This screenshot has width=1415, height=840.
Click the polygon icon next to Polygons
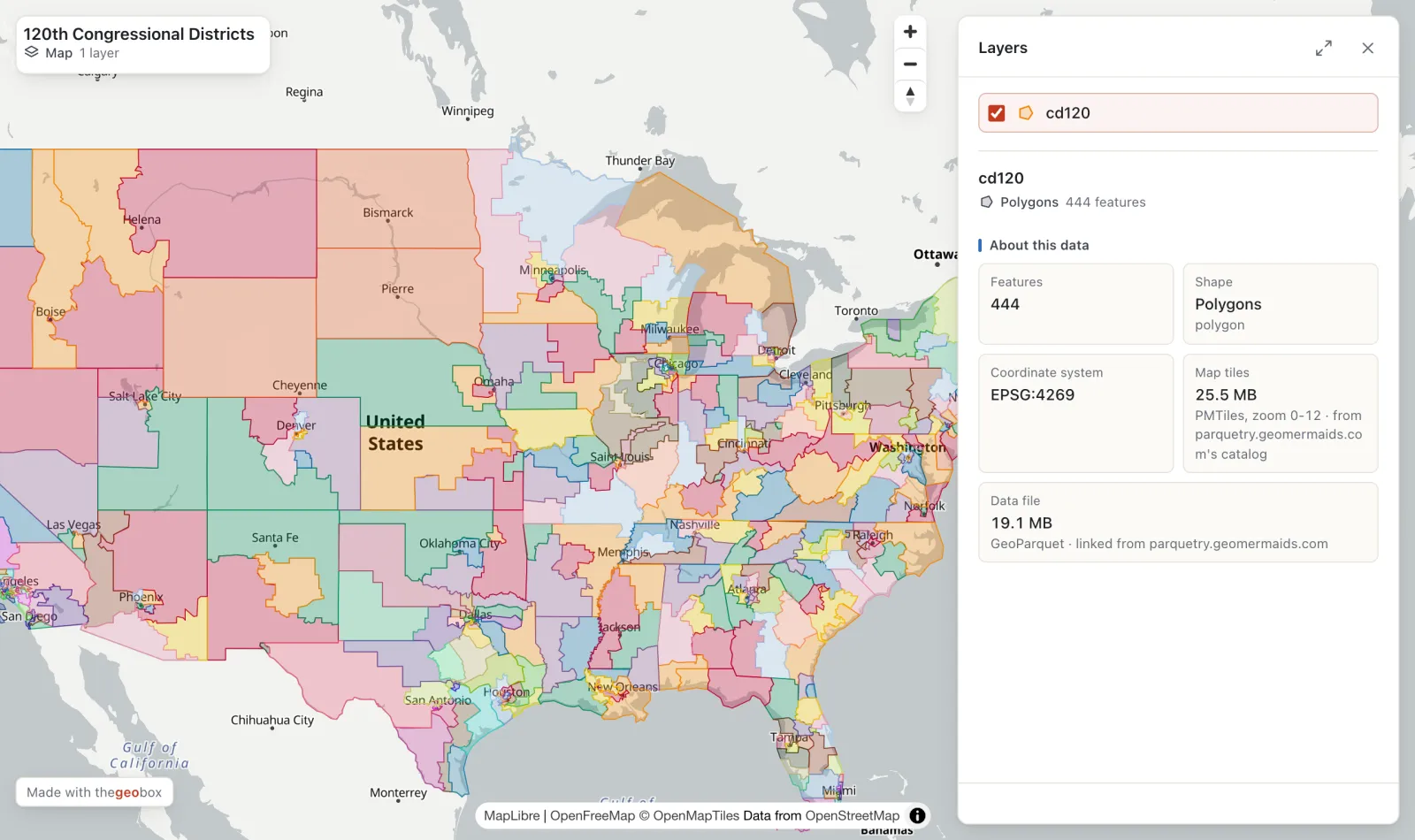pyautogui.click(x=986, y=202)
